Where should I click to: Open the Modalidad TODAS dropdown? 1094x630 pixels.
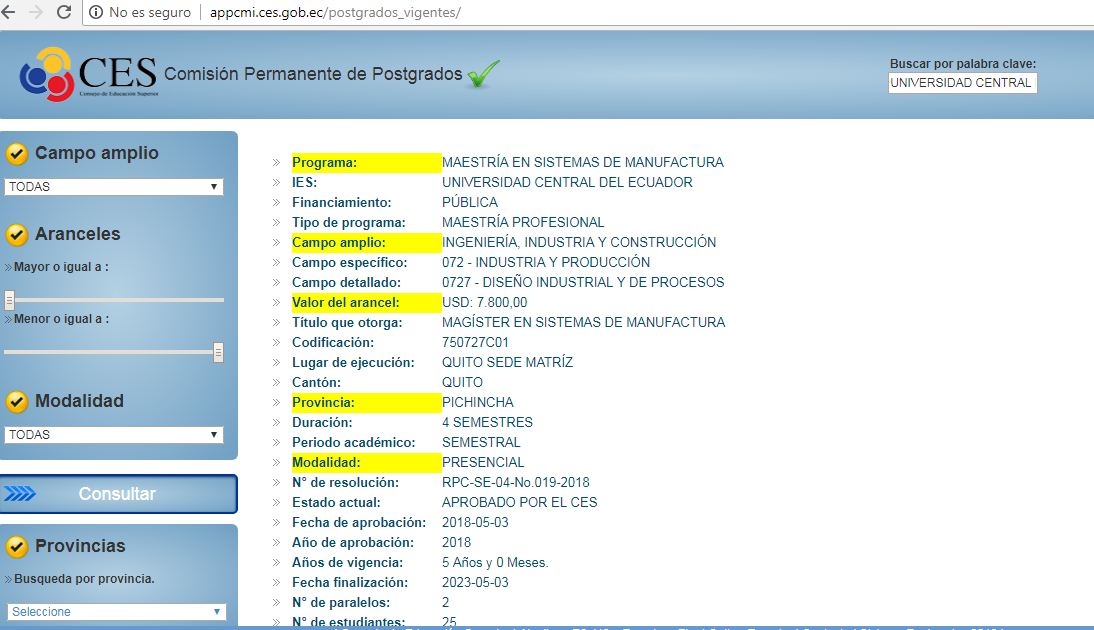pyautogui.click(x=113, y=434)
